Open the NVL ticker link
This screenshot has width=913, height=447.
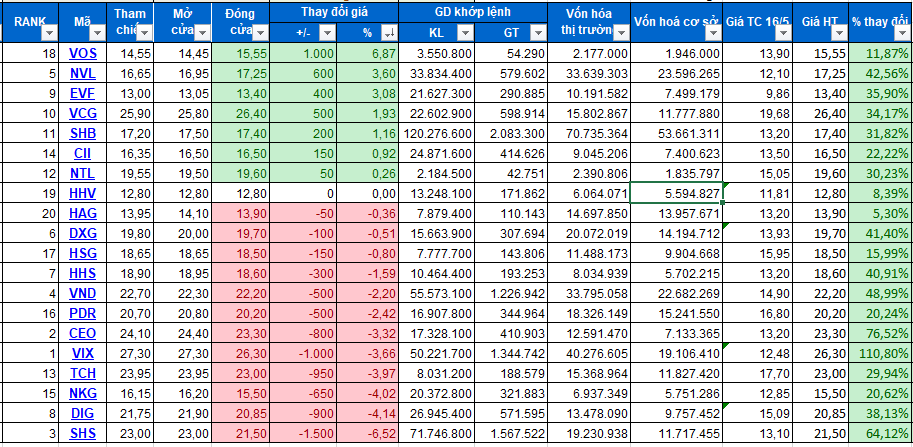tap(83, 74)
